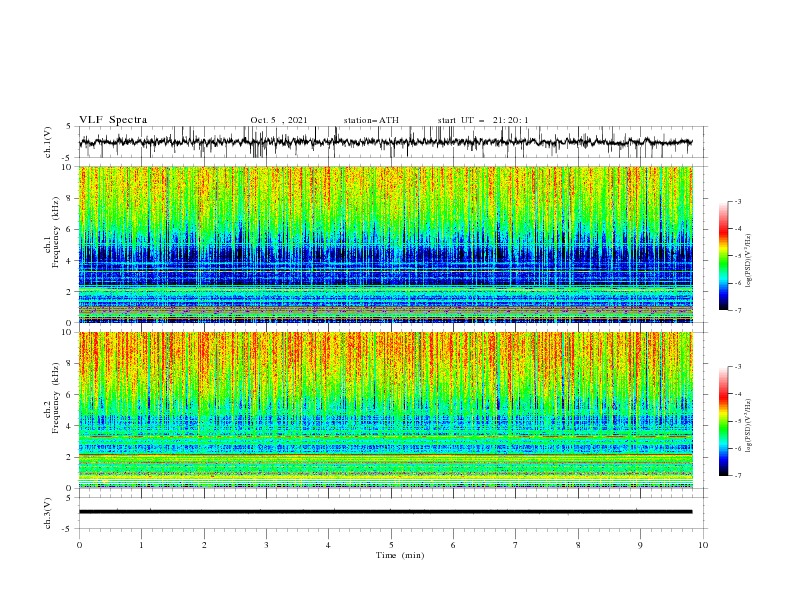
Task: Click the "5" tick on the time axis
Action: 391,545
